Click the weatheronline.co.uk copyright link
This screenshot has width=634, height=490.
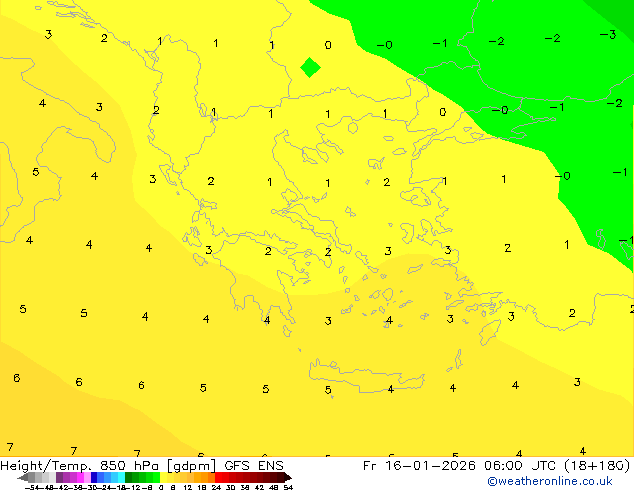pos(549,481)
